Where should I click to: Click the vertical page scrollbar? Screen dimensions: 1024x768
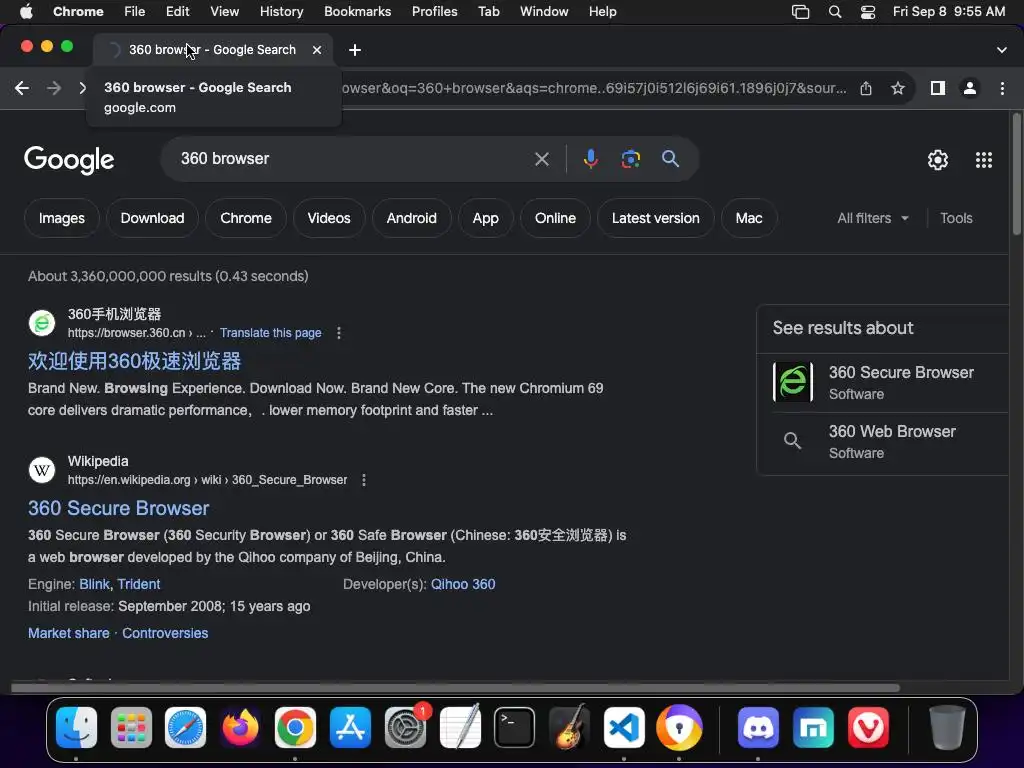coord(1016,173)
